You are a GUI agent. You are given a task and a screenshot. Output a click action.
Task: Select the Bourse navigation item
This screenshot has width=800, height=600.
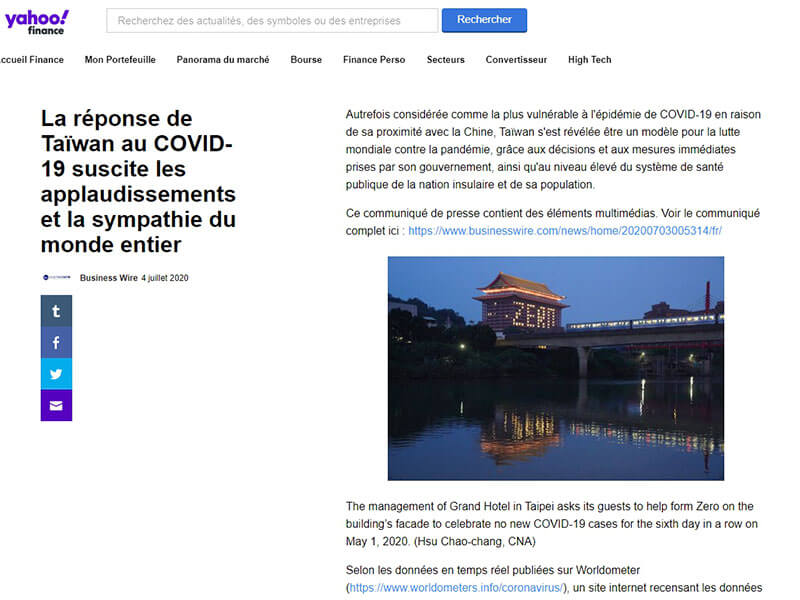(x=306, y=60)
